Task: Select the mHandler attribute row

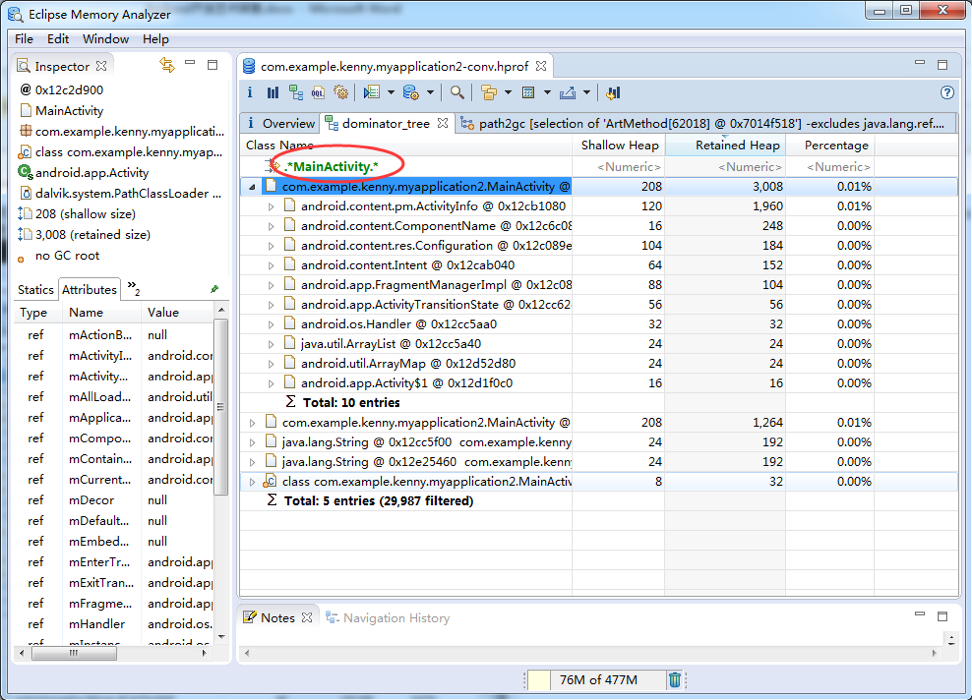Action: pyautogui.click(x=113, y=624)
